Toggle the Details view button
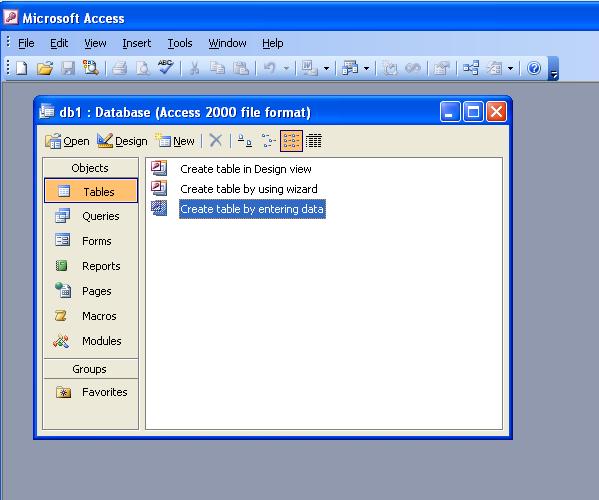Screen dimensions: 599x500 314,141
